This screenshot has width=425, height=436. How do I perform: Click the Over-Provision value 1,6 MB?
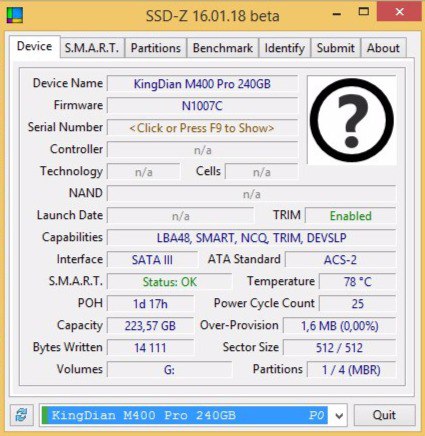[x=340, y=326]
